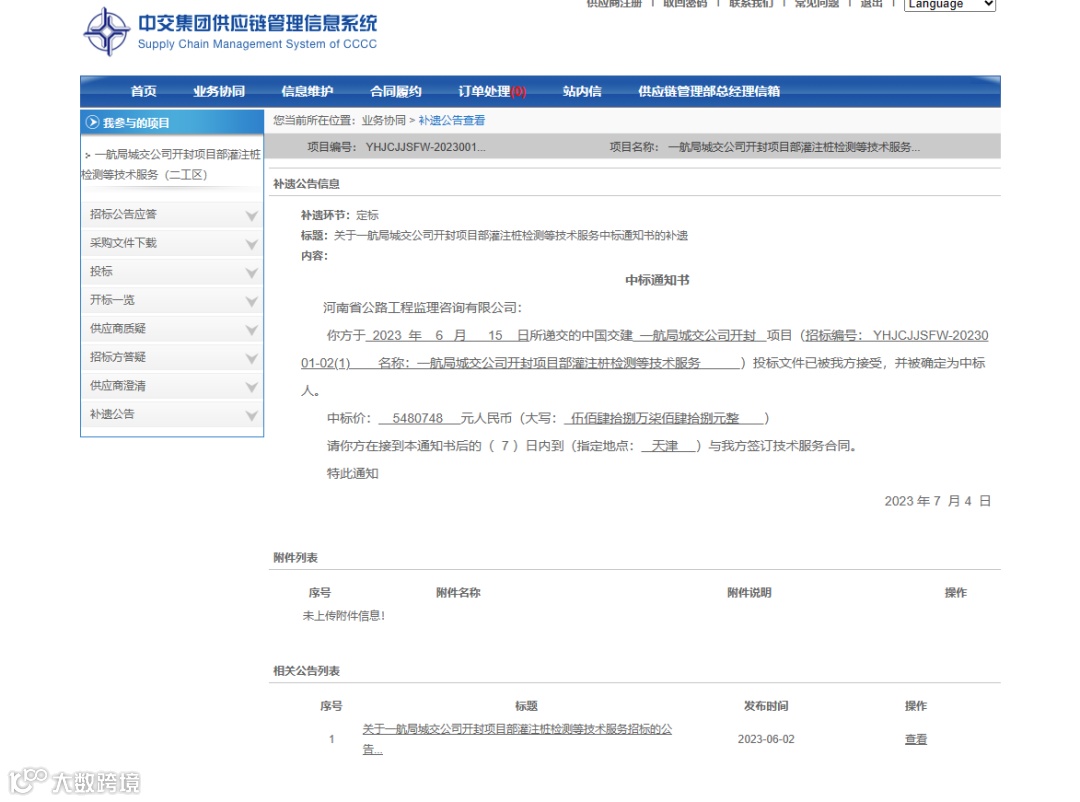Click the 附件名称 column header

458,593
